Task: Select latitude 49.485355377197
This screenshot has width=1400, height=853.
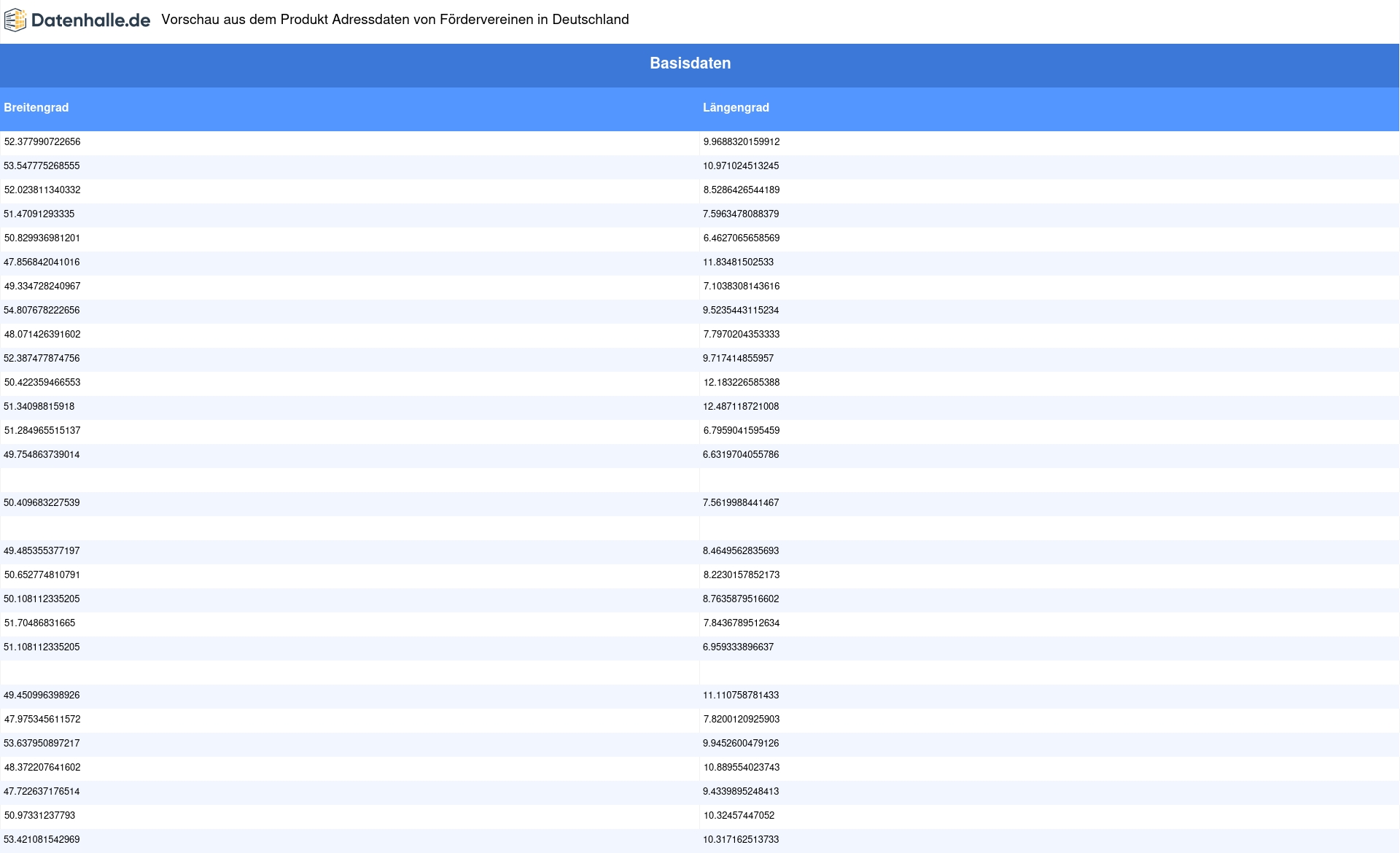Action: (42, 551)
